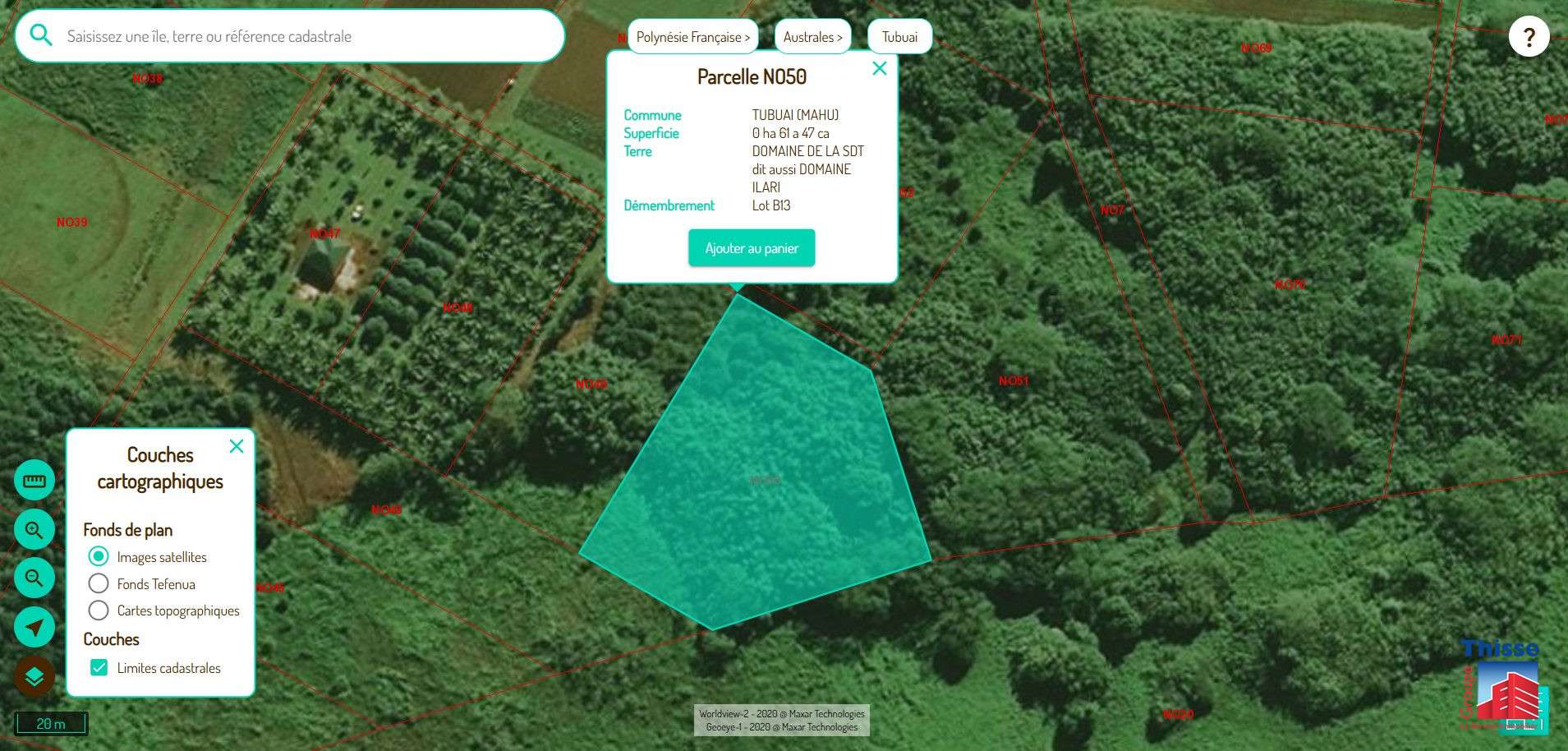Click the Ajouter au panier button
Viewport: 1568px width, 751px height.
[x=752, y=248]
